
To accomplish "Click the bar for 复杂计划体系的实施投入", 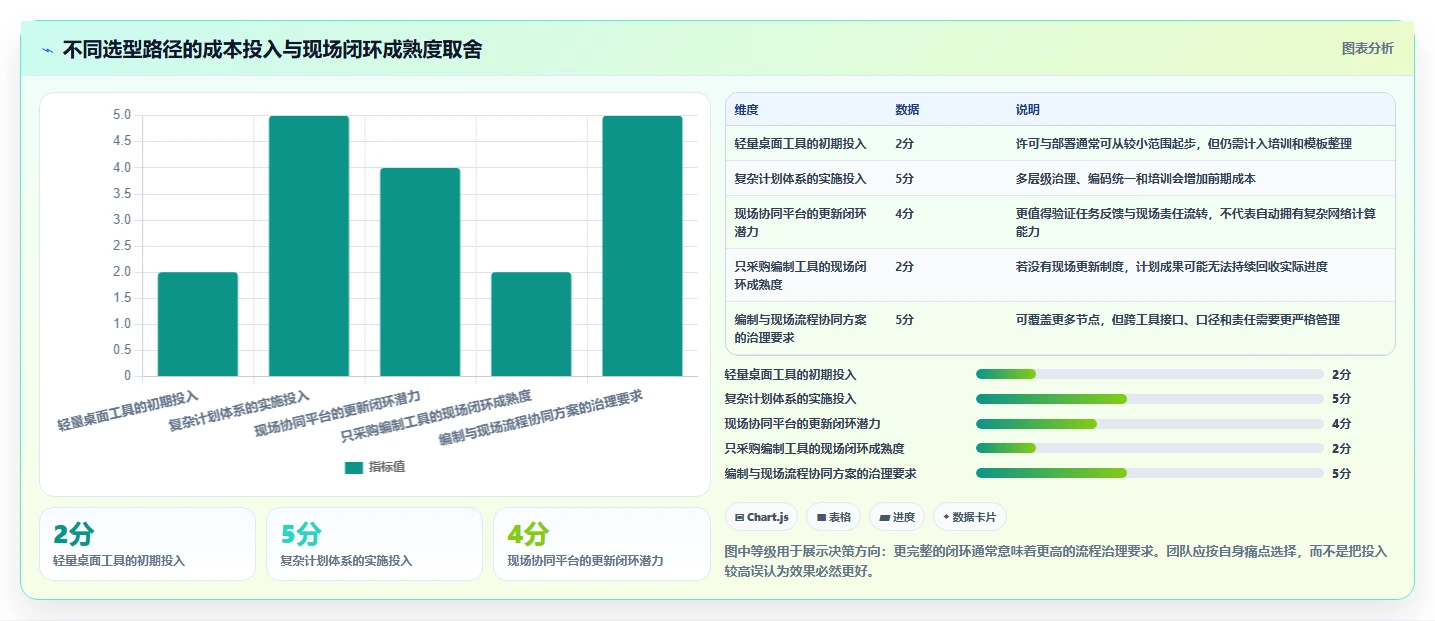I will (309, 246).
